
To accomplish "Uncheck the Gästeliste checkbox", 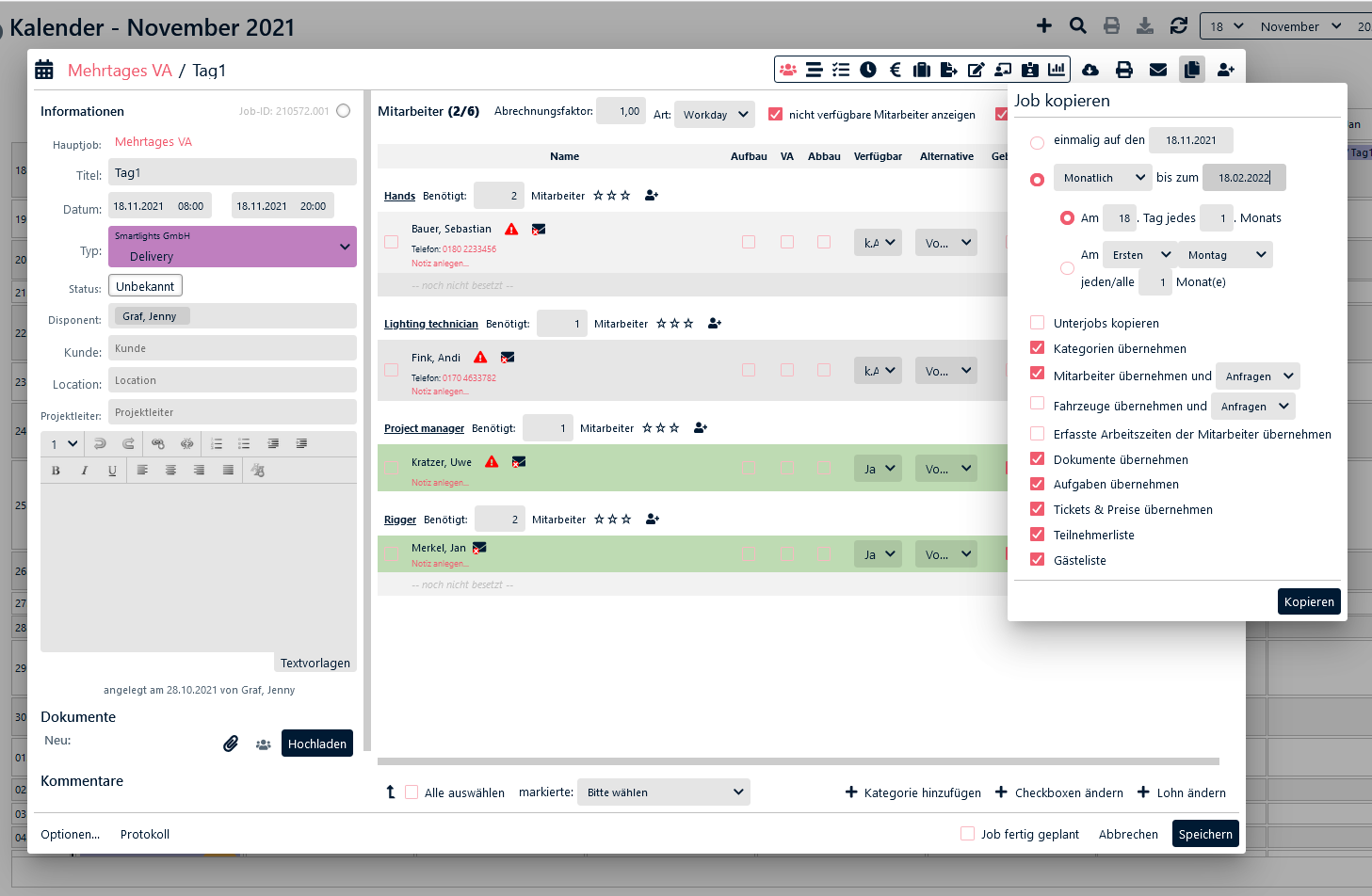I will tap(1037, 560).
